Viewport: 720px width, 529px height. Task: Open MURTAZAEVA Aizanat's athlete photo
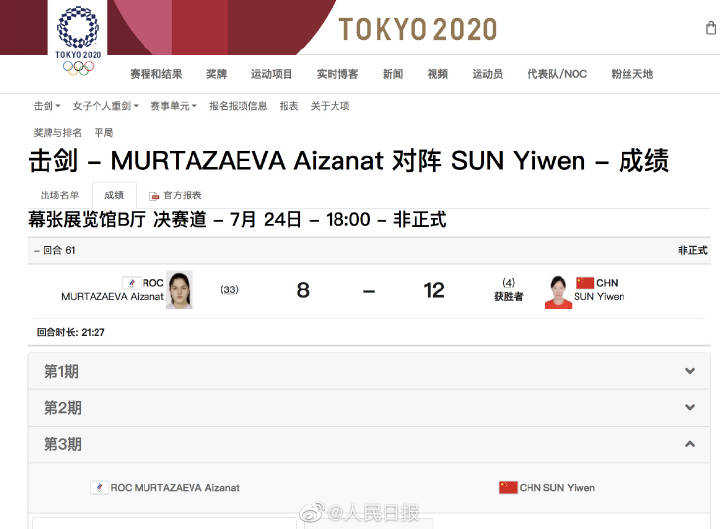pos(179,290)
